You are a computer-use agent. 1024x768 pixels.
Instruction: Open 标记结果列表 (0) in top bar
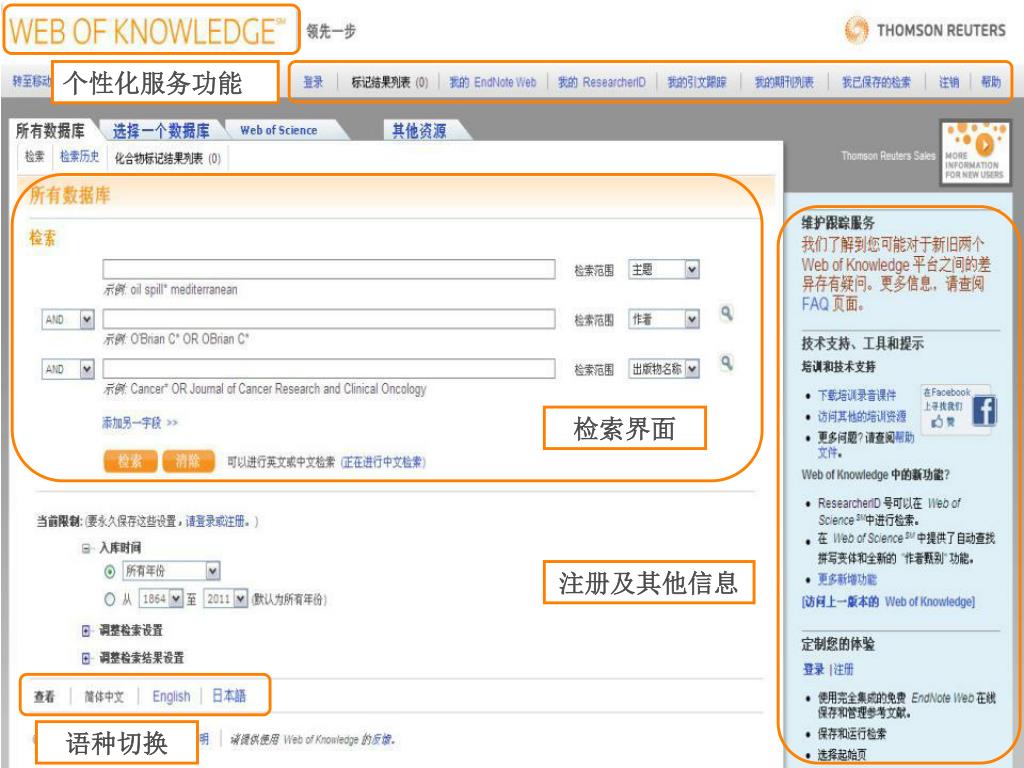tap(390, 82)
